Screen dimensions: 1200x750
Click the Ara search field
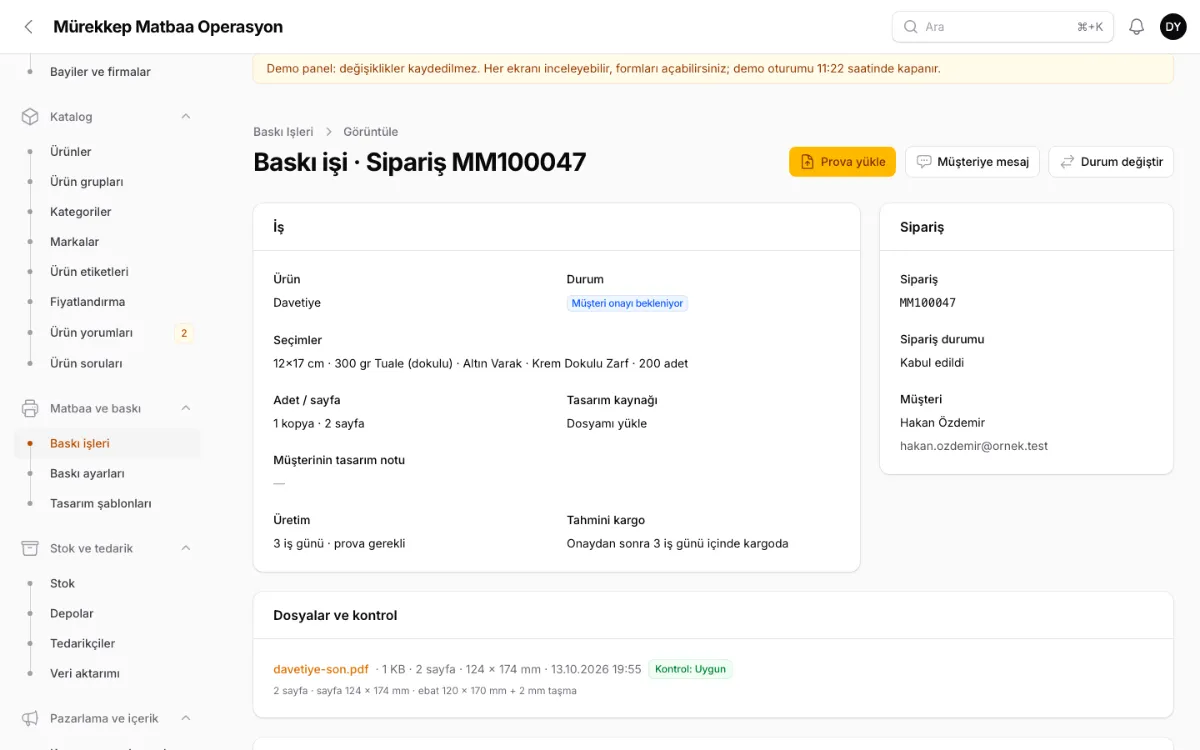coord(1003,27)
